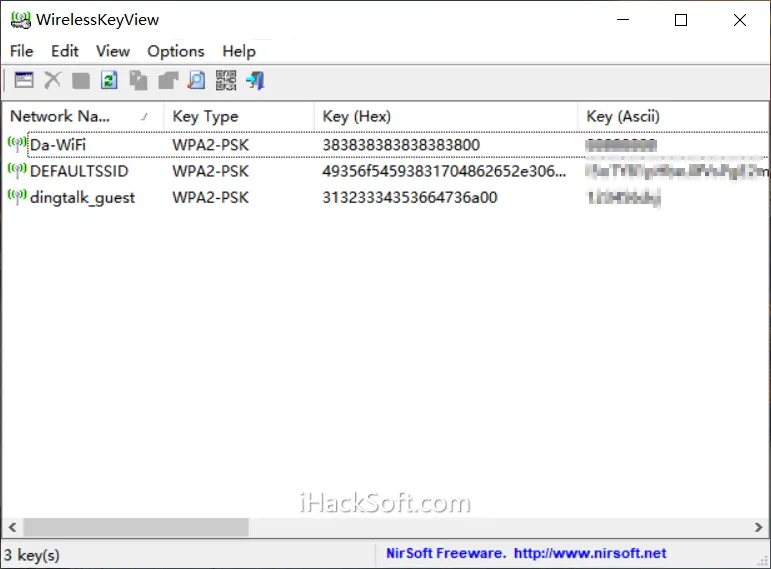Minimize the WirelessKeyView window
This screenshot has height=569, width=771.
(623, 20)
